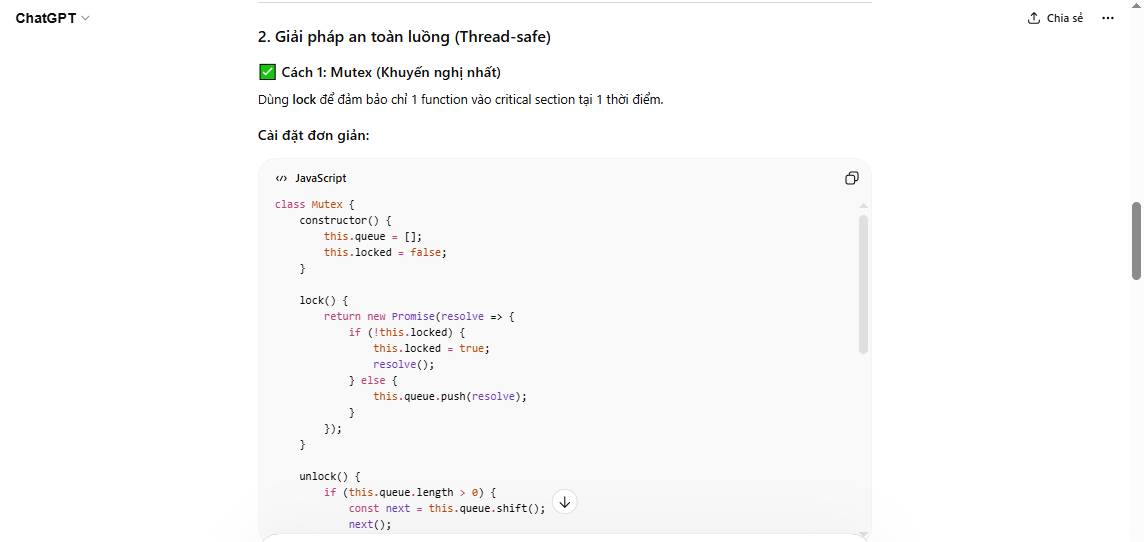Screen dimensions: 1144x542
Task: Click the code block scroll-up arrow
Action: coord(863,205)
